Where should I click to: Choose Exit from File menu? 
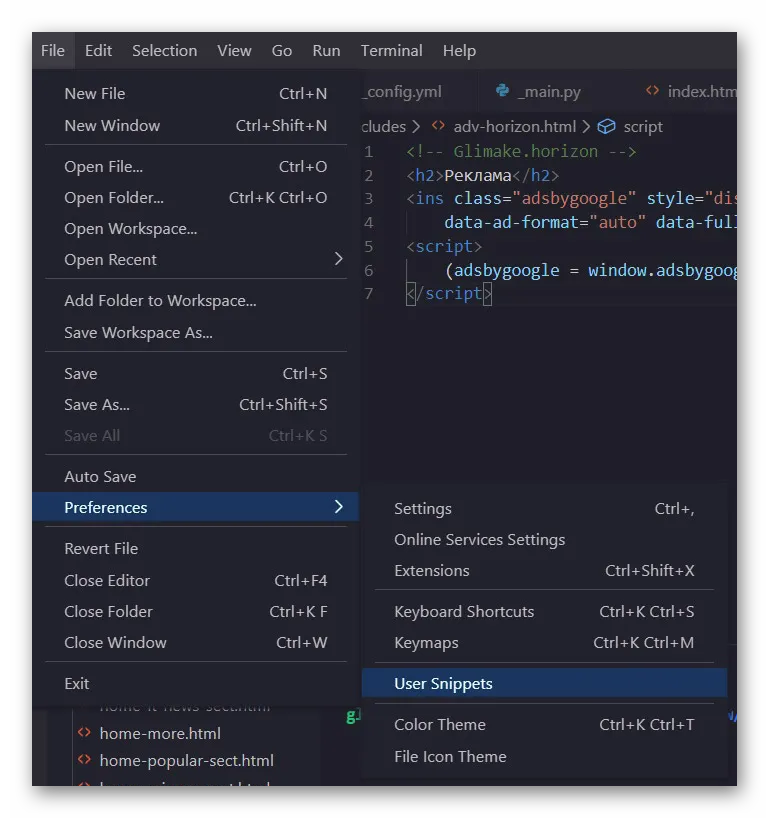point(196,684)
